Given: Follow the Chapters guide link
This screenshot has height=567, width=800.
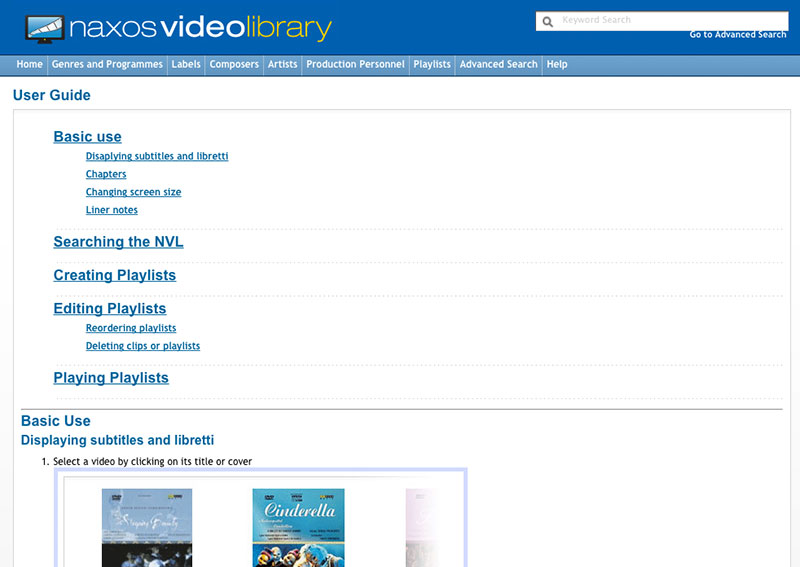Looking at the screenshot, I should [x=106, y=174].
